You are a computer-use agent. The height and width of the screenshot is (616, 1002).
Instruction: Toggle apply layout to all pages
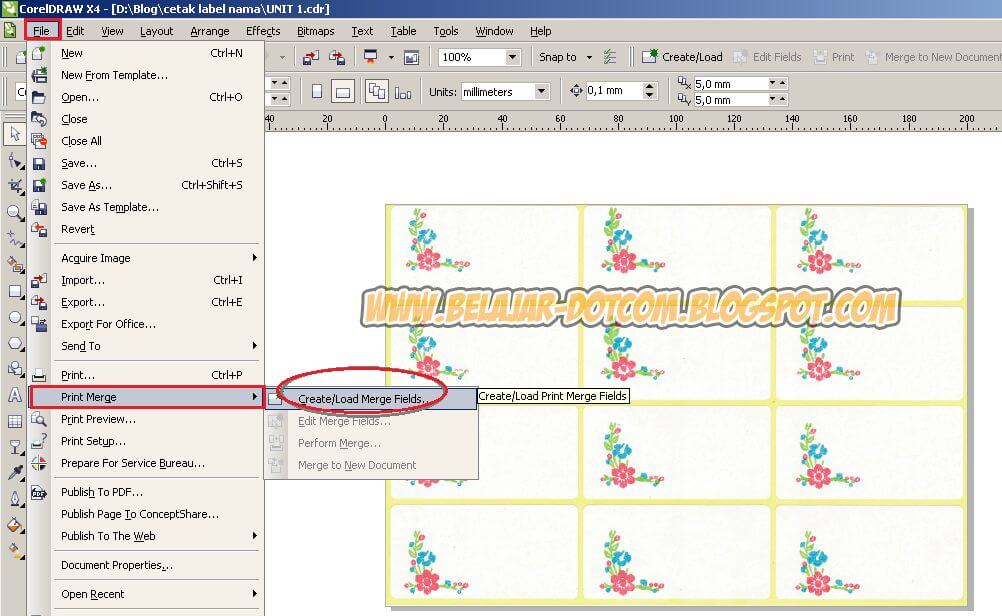(376, 91)
